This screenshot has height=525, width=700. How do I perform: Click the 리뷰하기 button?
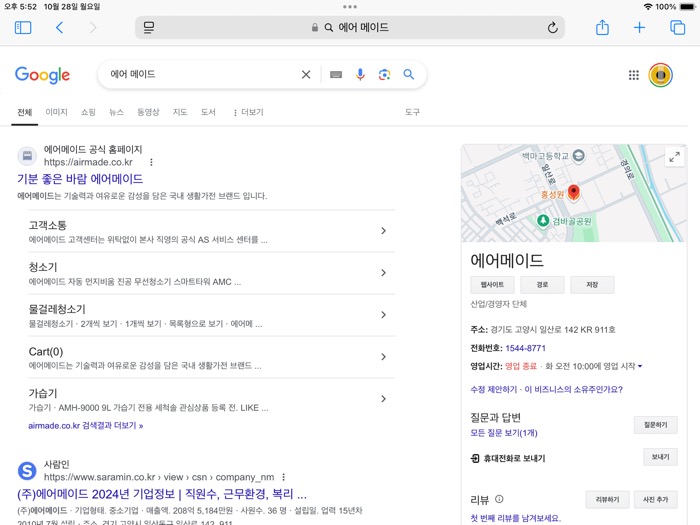(x=608, y=500)
